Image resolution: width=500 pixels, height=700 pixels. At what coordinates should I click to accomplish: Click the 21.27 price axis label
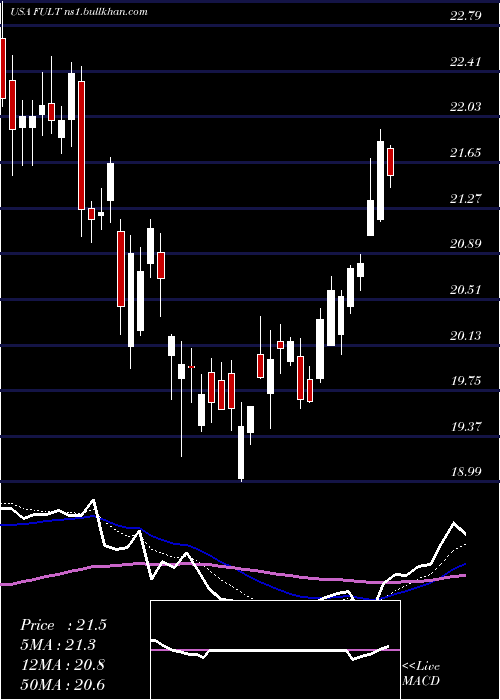click(466, 199)
